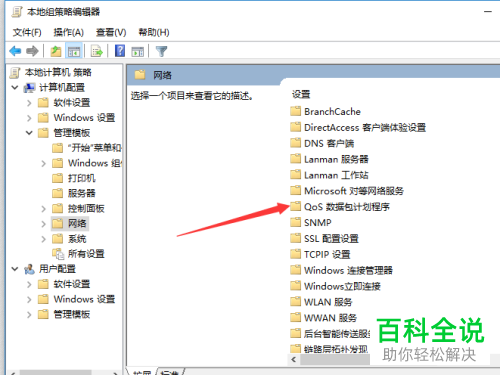Click the Lanman 工作站 folder icon

[295, 175]
